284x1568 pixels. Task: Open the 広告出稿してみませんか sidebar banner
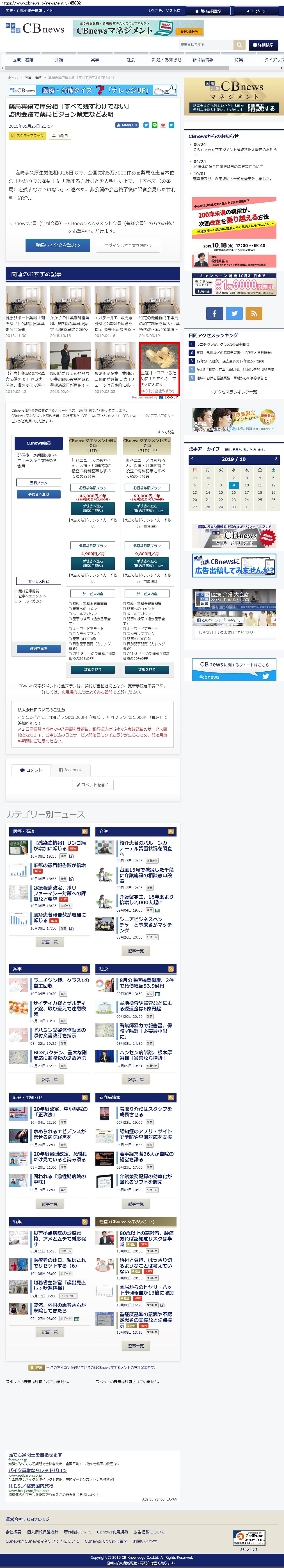click(x=234, y=565)
